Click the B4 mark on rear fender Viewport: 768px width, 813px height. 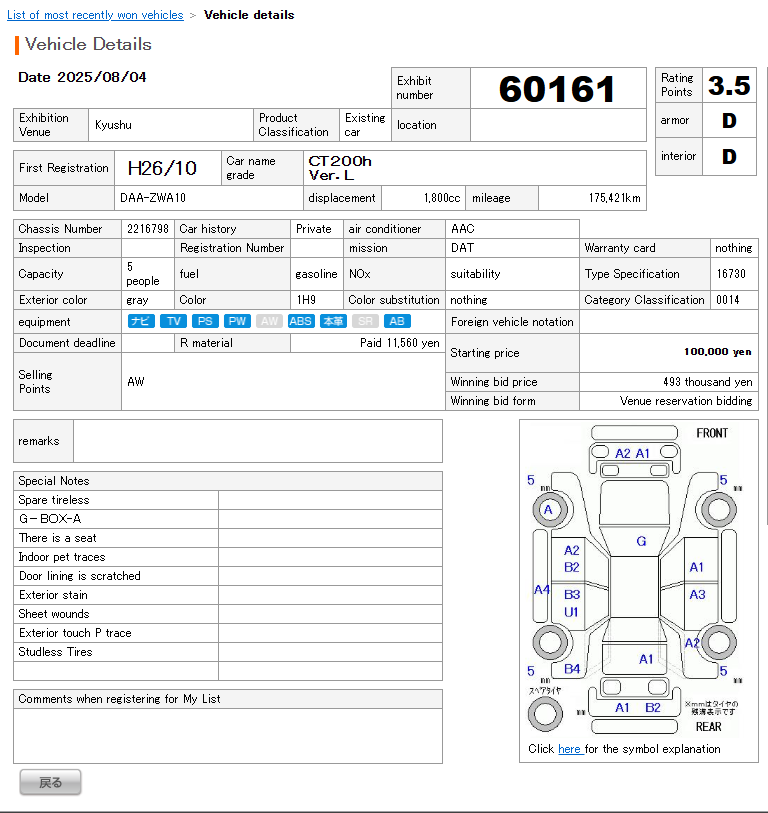572,668
